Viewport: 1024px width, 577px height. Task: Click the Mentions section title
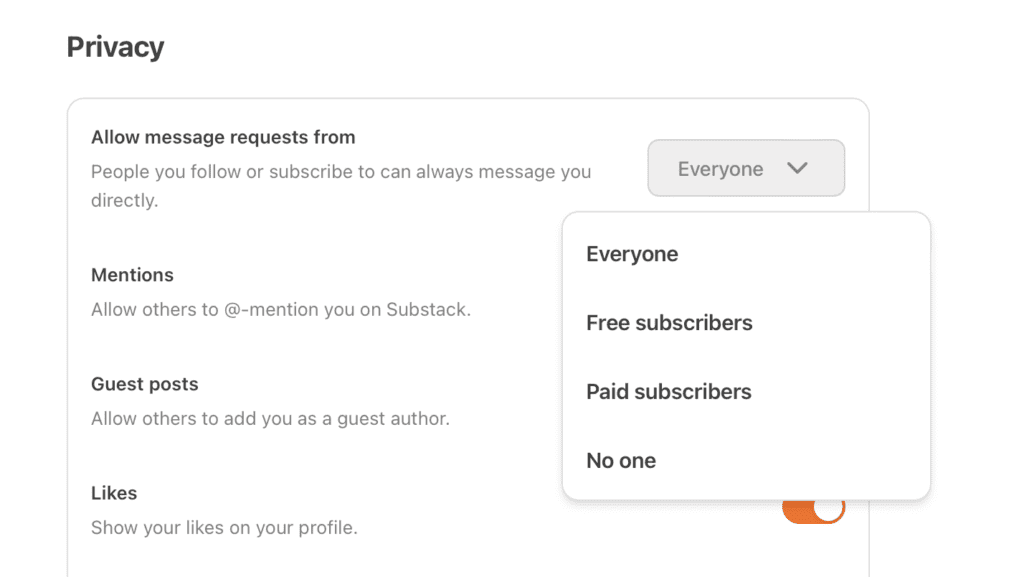pyautogui.click(x=132, y=275)
